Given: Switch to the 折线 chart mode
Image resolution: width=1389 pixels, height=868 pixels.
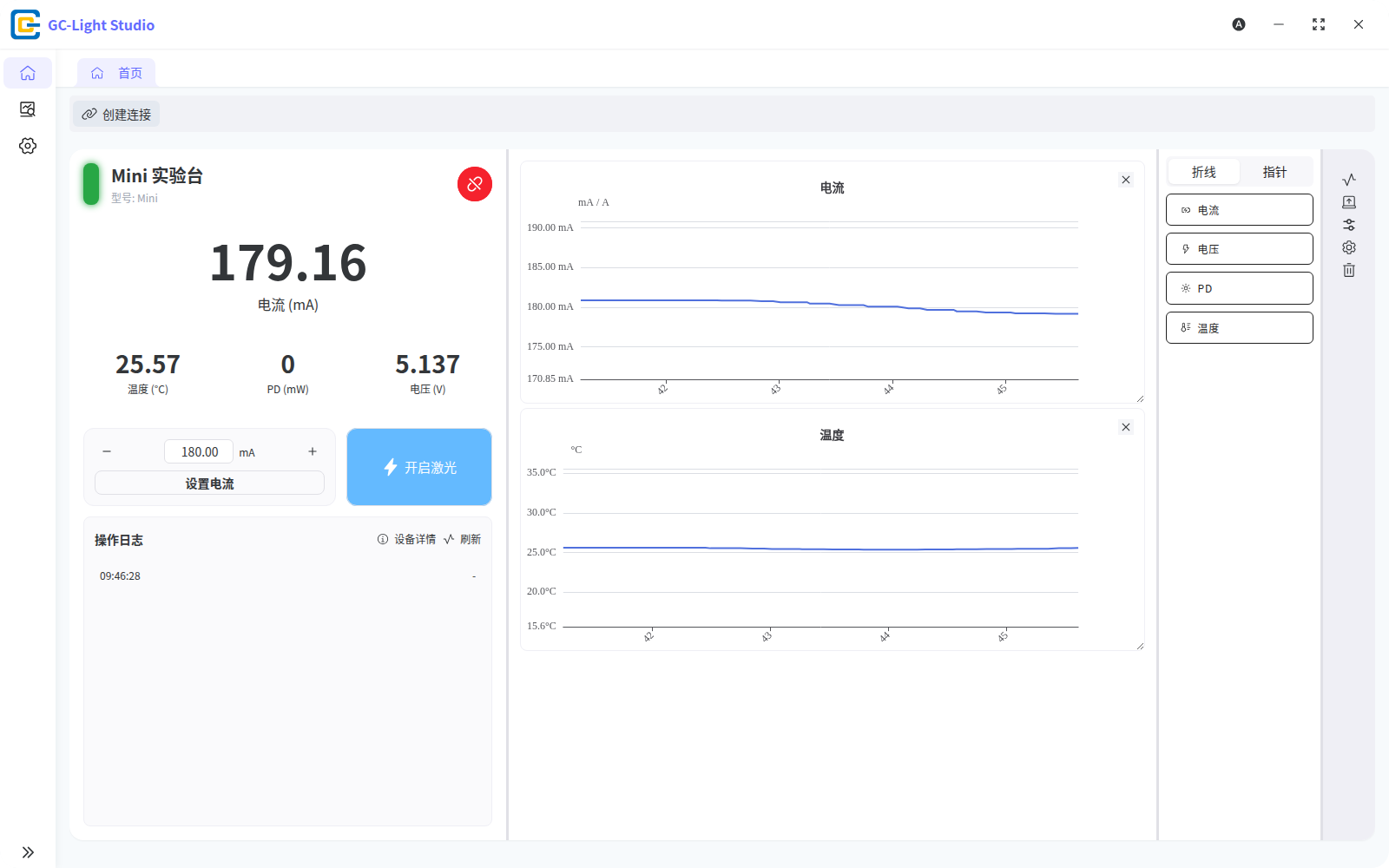Looking at the screenshot, I should (1203, 172).
